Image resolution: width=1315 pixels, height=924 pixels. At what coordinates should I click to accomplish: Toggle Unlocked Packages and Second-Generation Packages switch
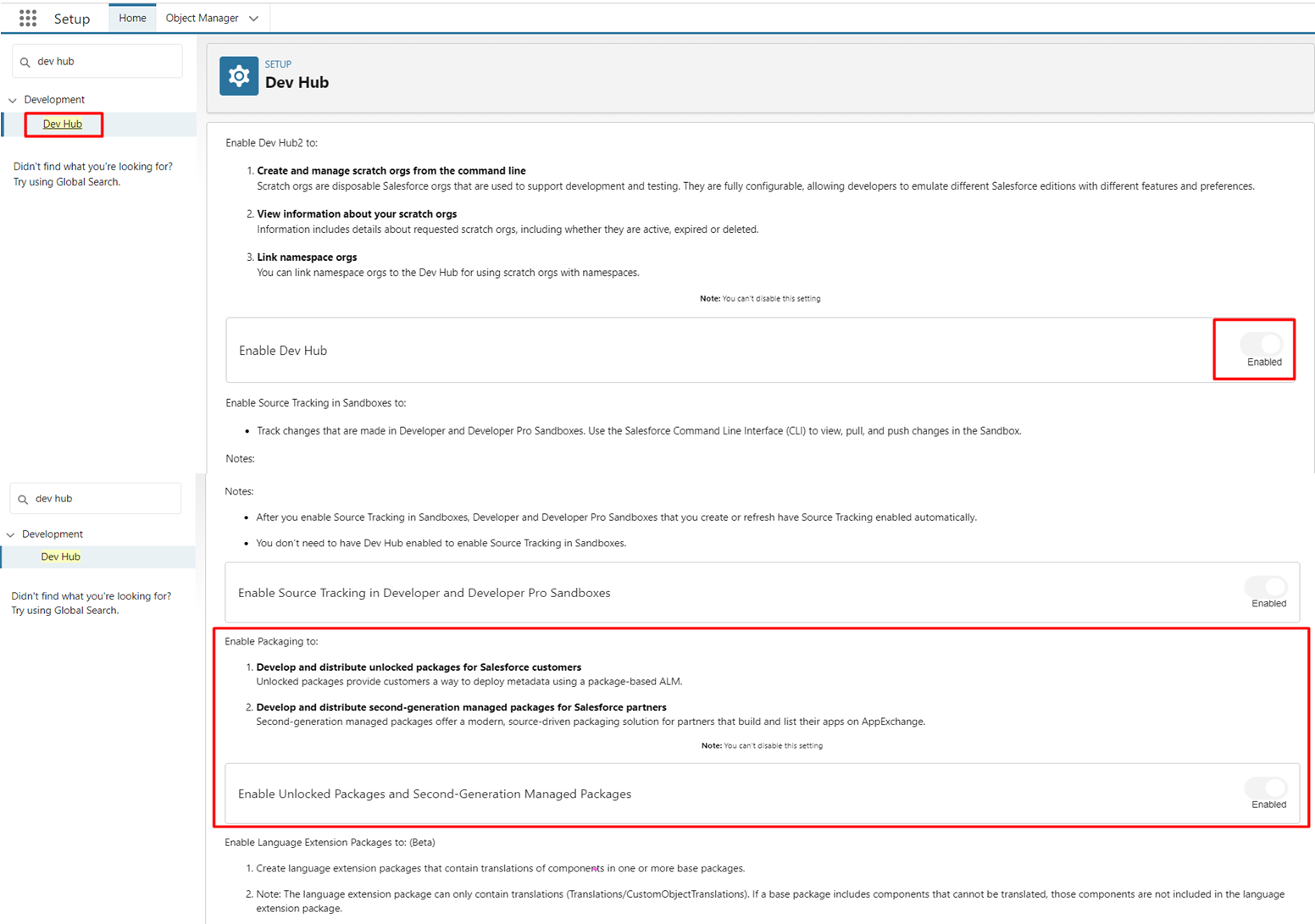1266,788
